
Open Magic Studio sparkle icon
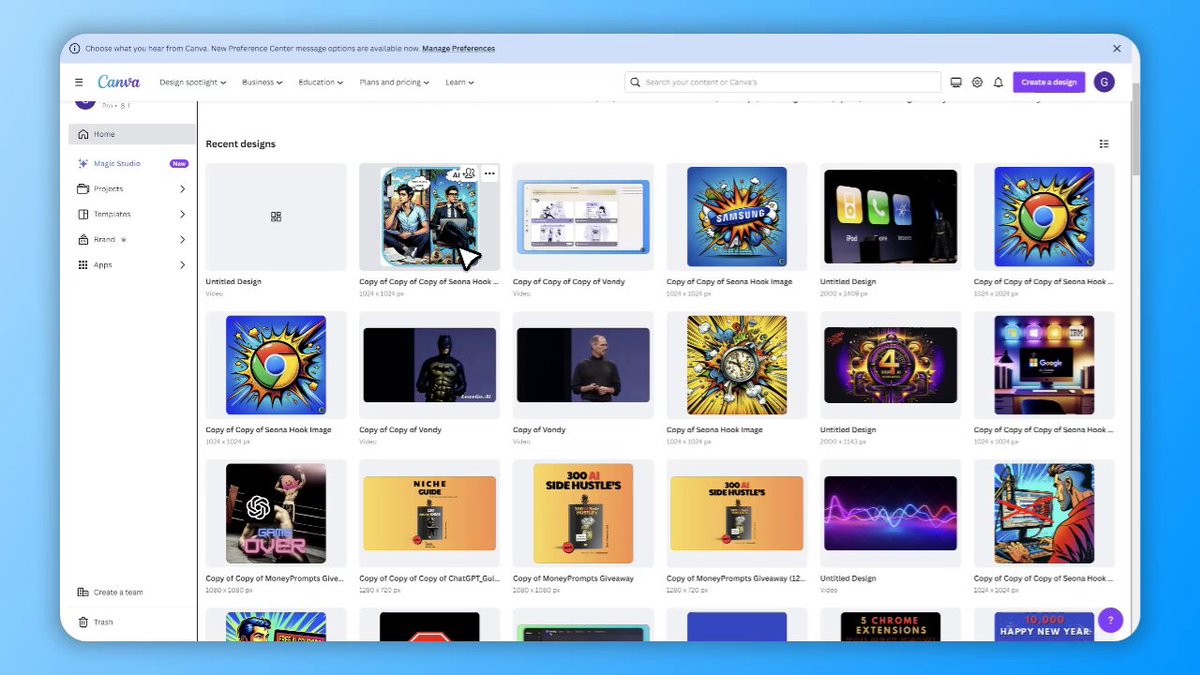[84, 163]
